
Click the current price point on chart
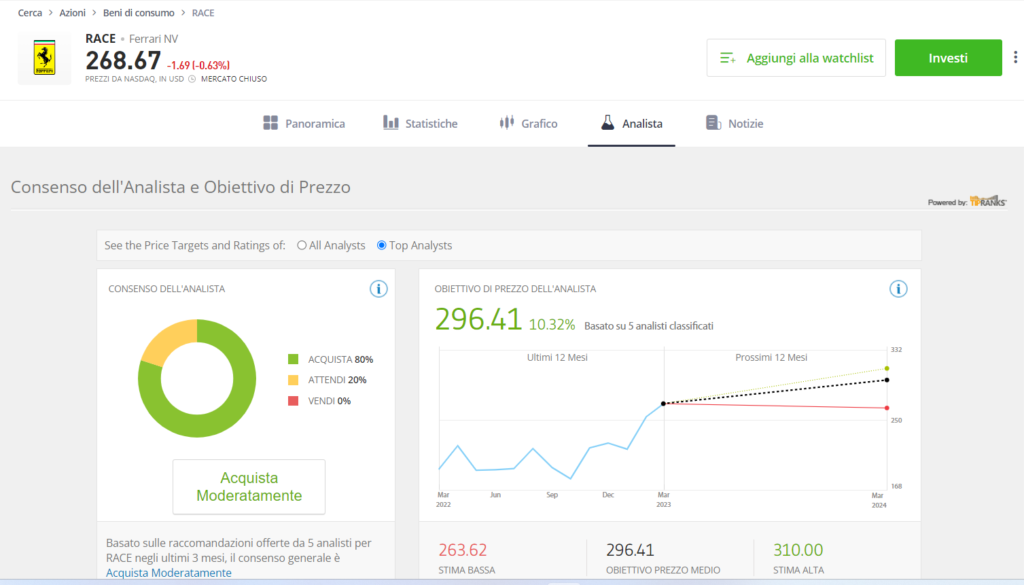click(664, 403)
